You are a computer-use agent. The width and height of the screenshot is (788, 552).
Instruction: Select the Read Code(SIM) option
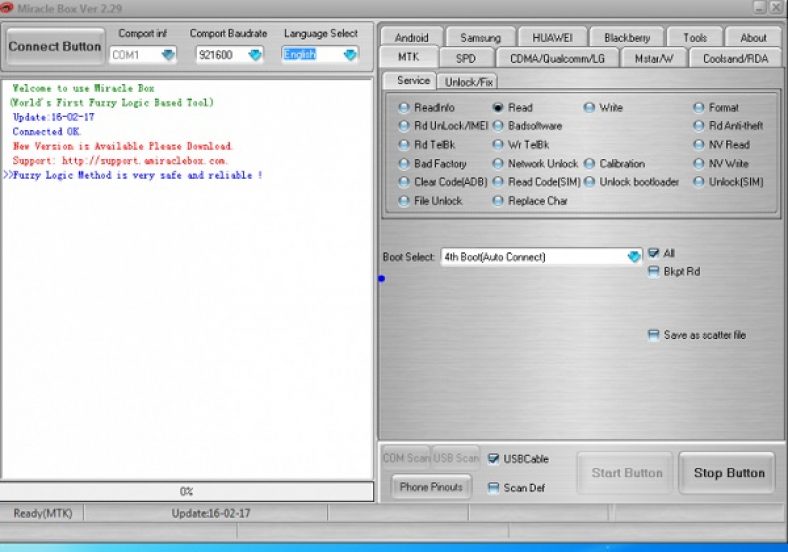(x=536, y=182)
